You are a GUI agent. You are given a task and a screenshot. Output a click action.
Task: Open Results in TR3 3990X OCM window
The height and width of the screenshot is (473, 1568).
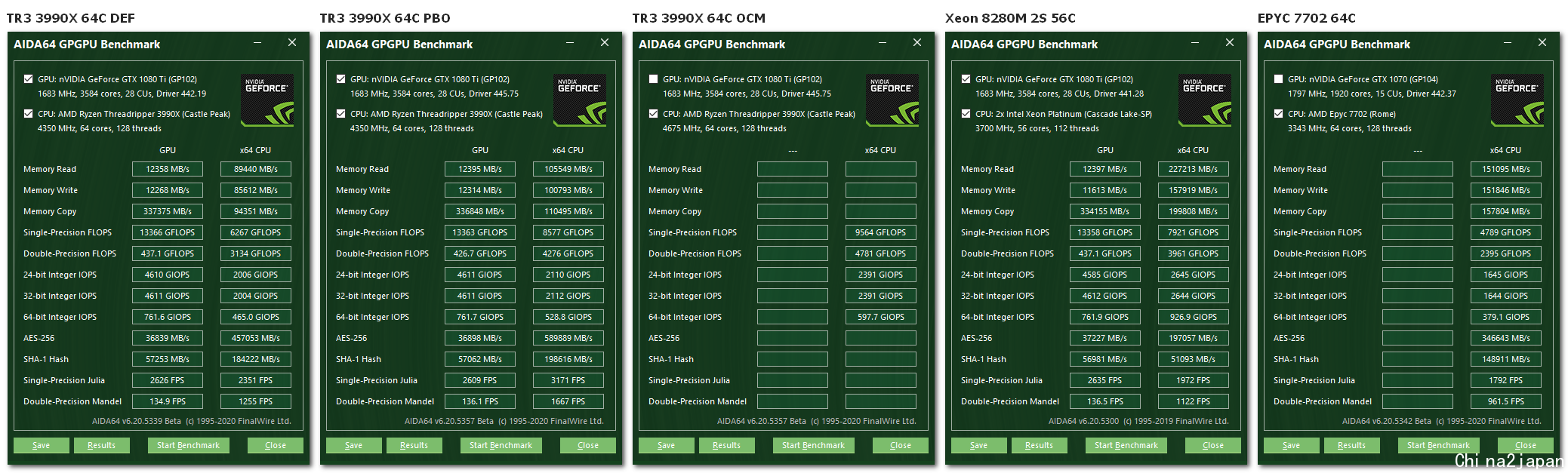[x=727, y=445]
